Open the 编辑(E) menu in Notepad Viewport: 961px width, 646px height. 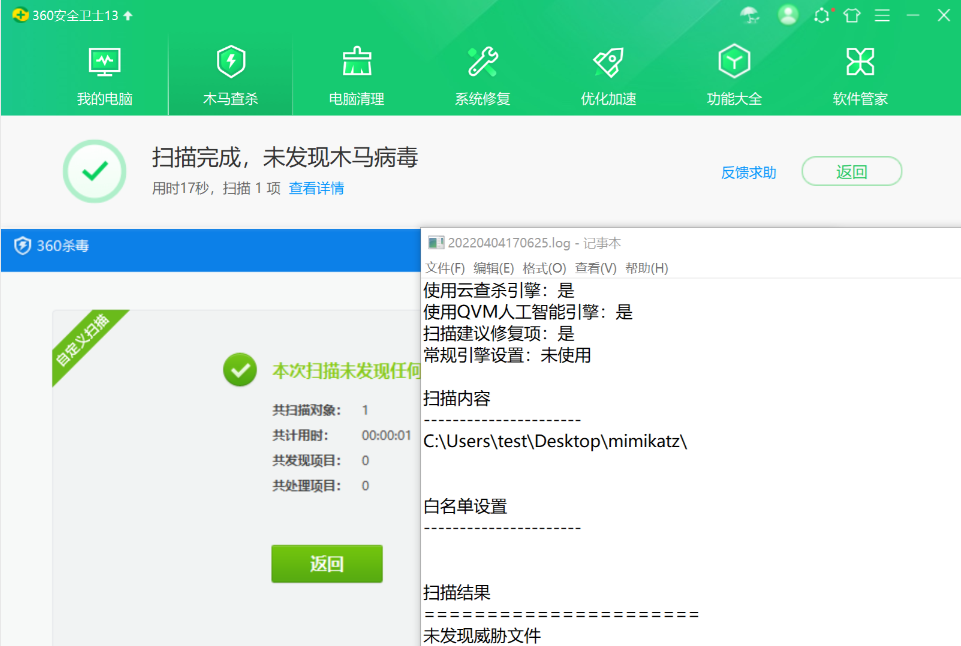click(x=493, y=268)
